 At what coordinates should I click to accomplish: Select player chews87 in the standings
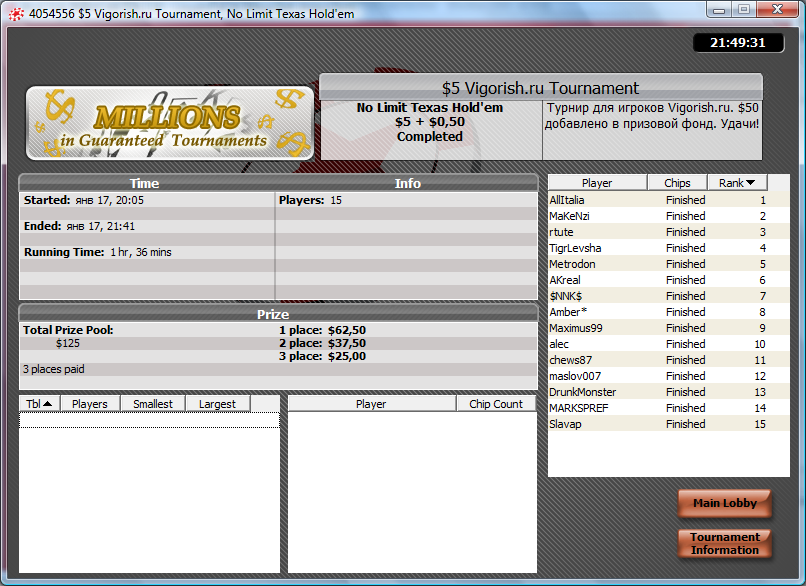point(669,360)
